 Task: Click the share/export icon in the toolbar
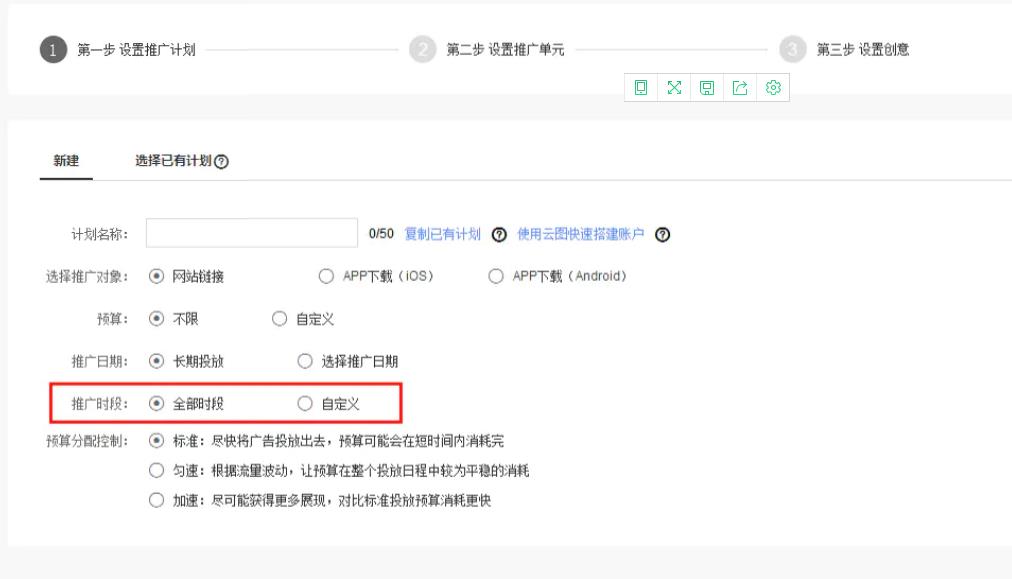click(740, 88)
